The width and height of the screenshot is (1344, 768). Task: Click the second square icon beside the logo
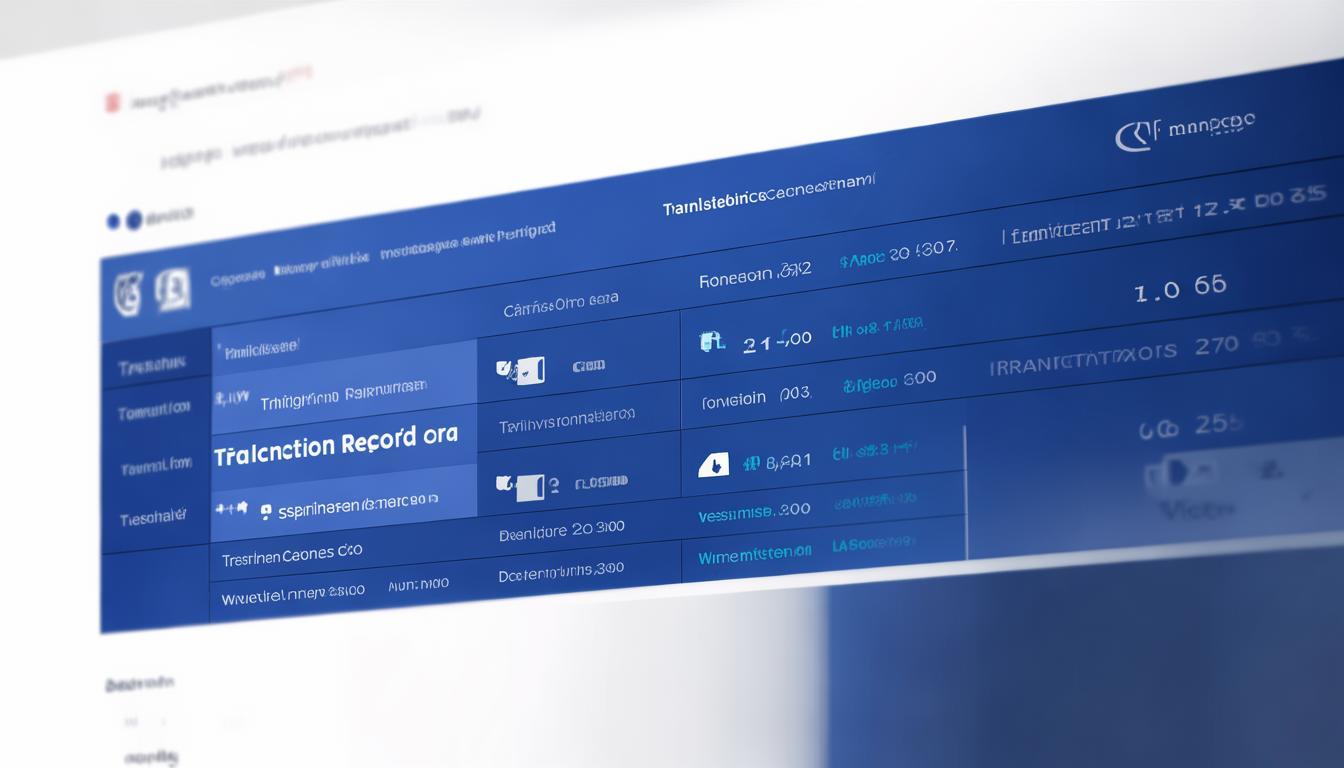pos(173,291)
